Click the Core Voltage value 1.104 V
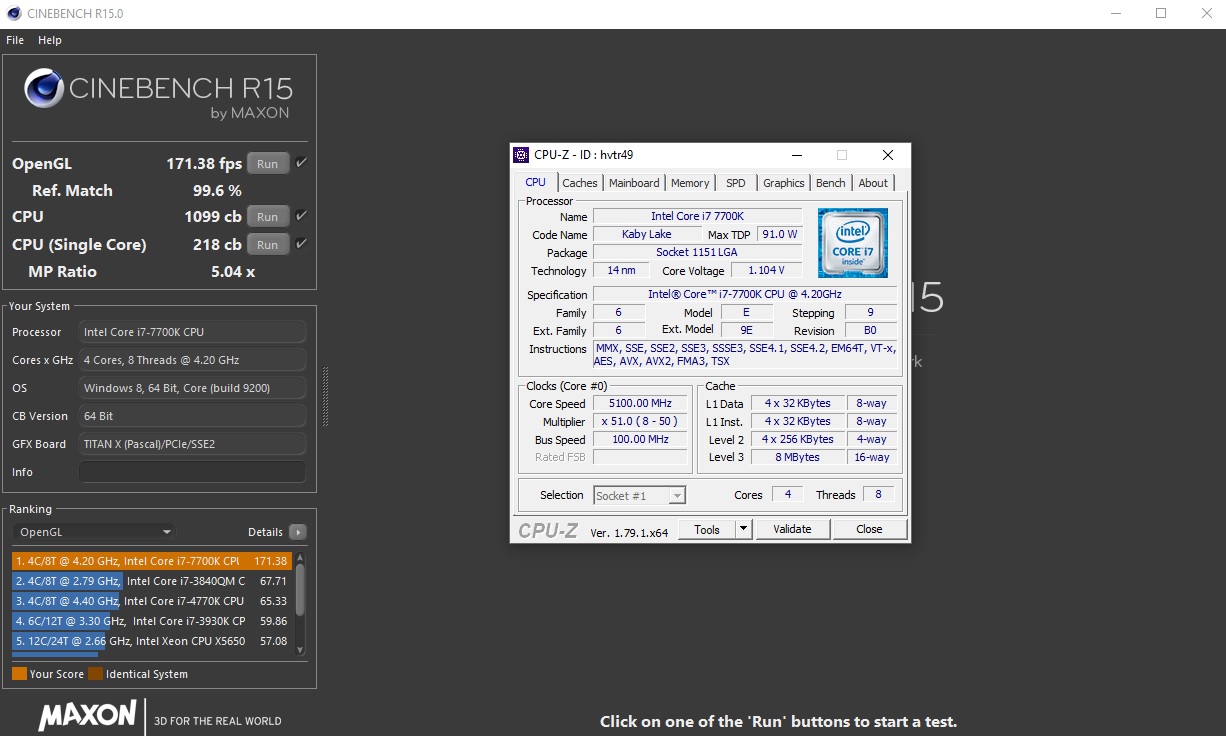The image size is (1226, 736). [x=767, y=271]
